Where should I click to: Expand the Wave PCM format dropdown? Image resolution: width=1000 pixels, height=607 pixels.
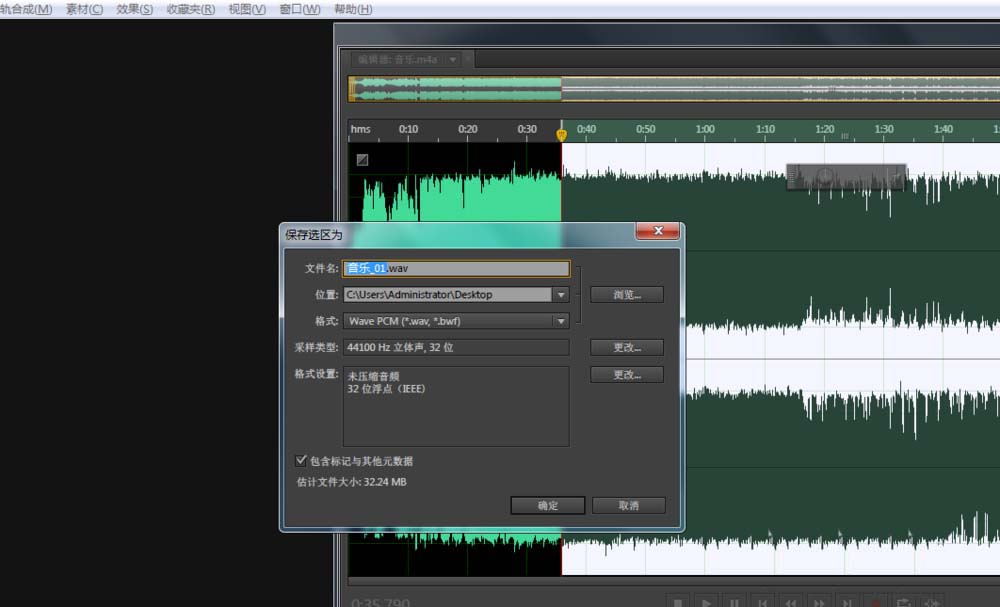click(561, 321)
